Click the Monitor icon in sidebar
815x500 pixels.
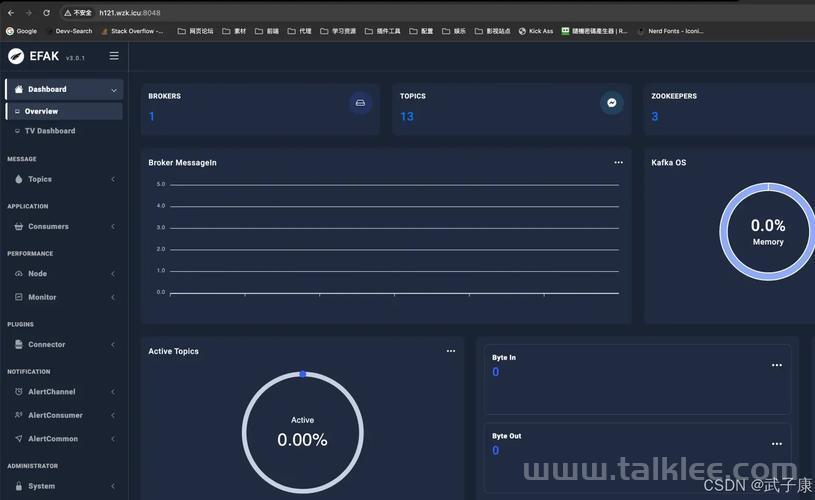(x=19, y=297)
